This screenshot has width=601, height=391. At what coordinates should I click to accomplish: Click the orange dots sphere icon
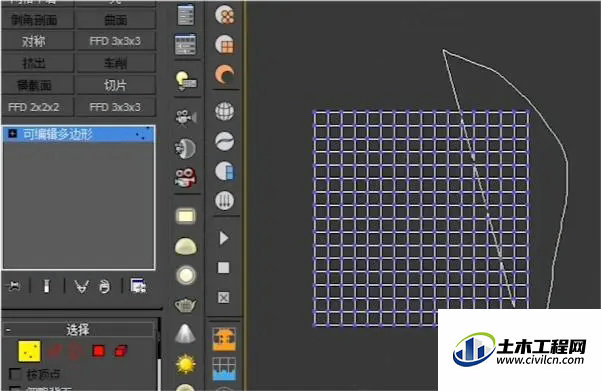(225, 15)
